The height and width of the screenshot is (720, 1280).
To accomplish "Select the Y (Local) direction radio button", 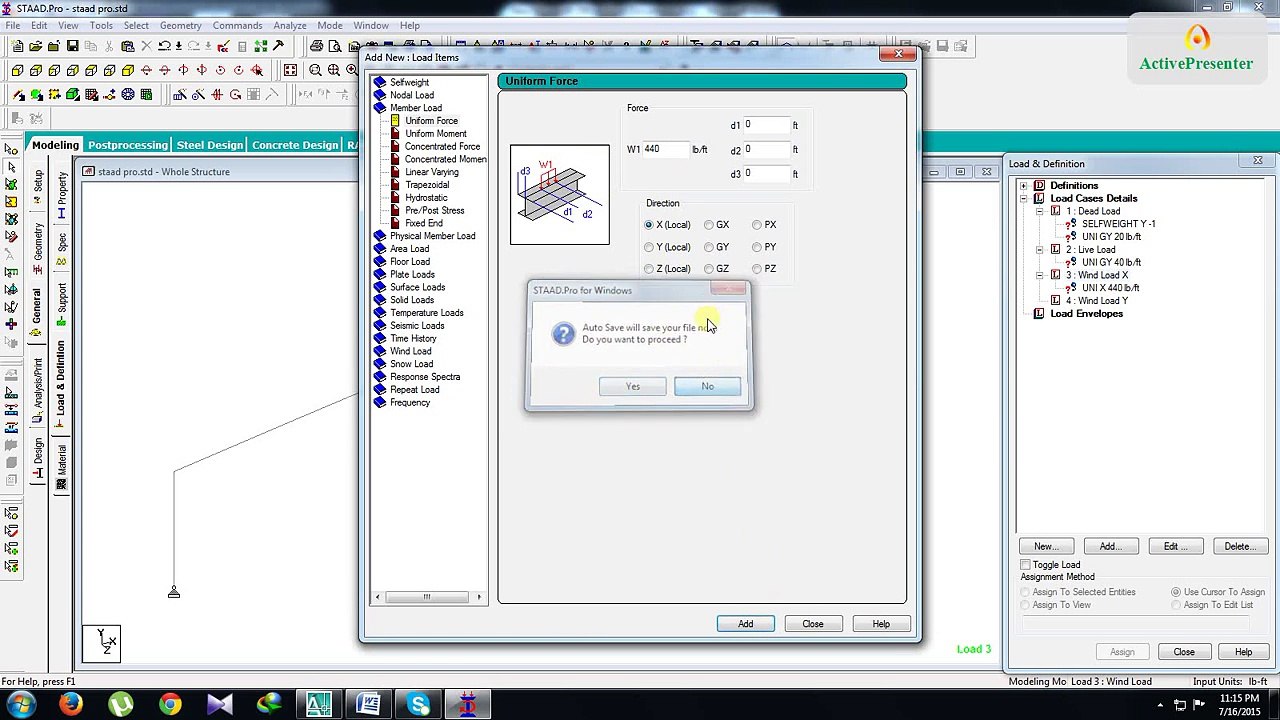I will pos(649,247).
